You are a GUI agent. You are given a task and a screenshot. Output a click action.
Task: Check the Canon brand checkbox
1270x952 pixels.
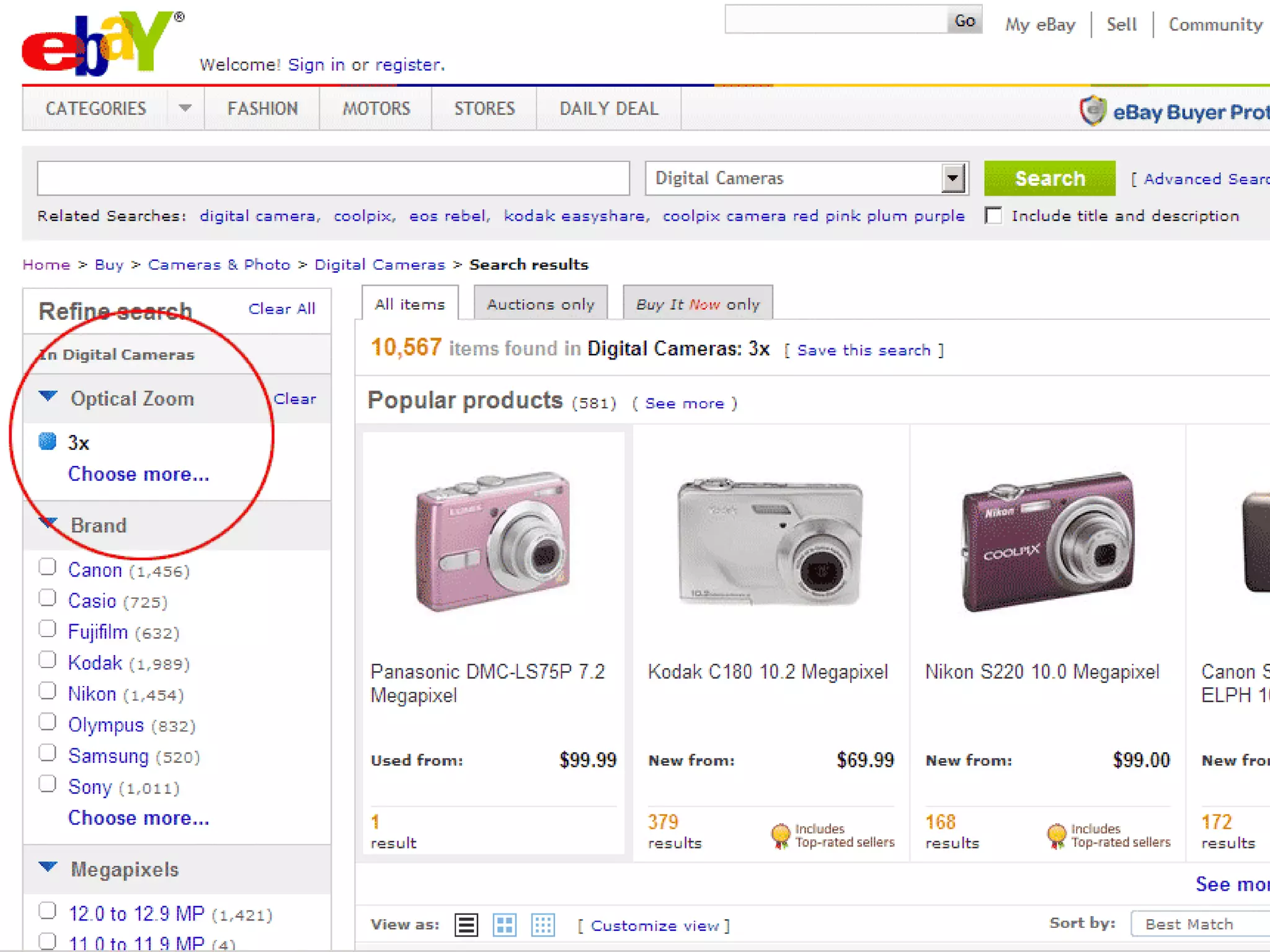tap(48, 567)
